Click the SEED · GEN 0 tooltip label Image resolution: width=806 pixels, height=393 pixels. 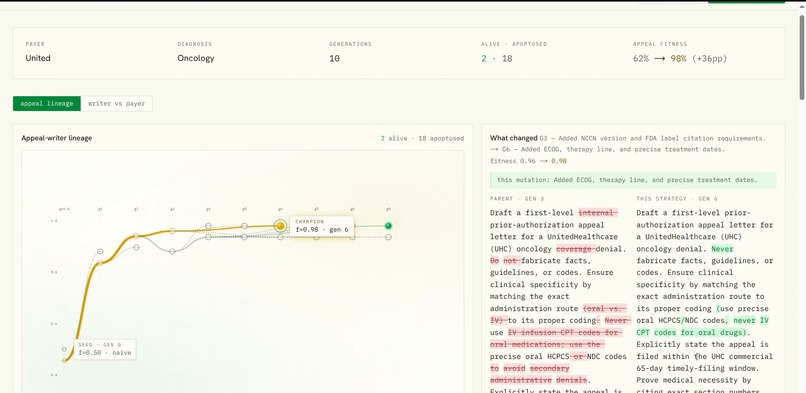pos(105,349)
